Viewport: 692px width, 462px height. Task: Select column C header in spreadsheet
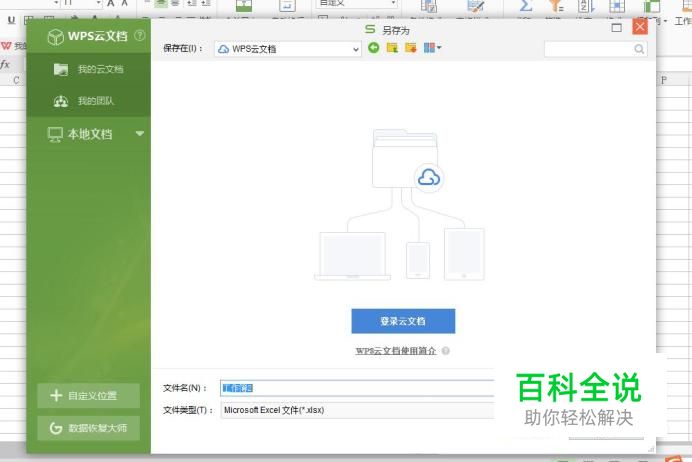point(16,80)
